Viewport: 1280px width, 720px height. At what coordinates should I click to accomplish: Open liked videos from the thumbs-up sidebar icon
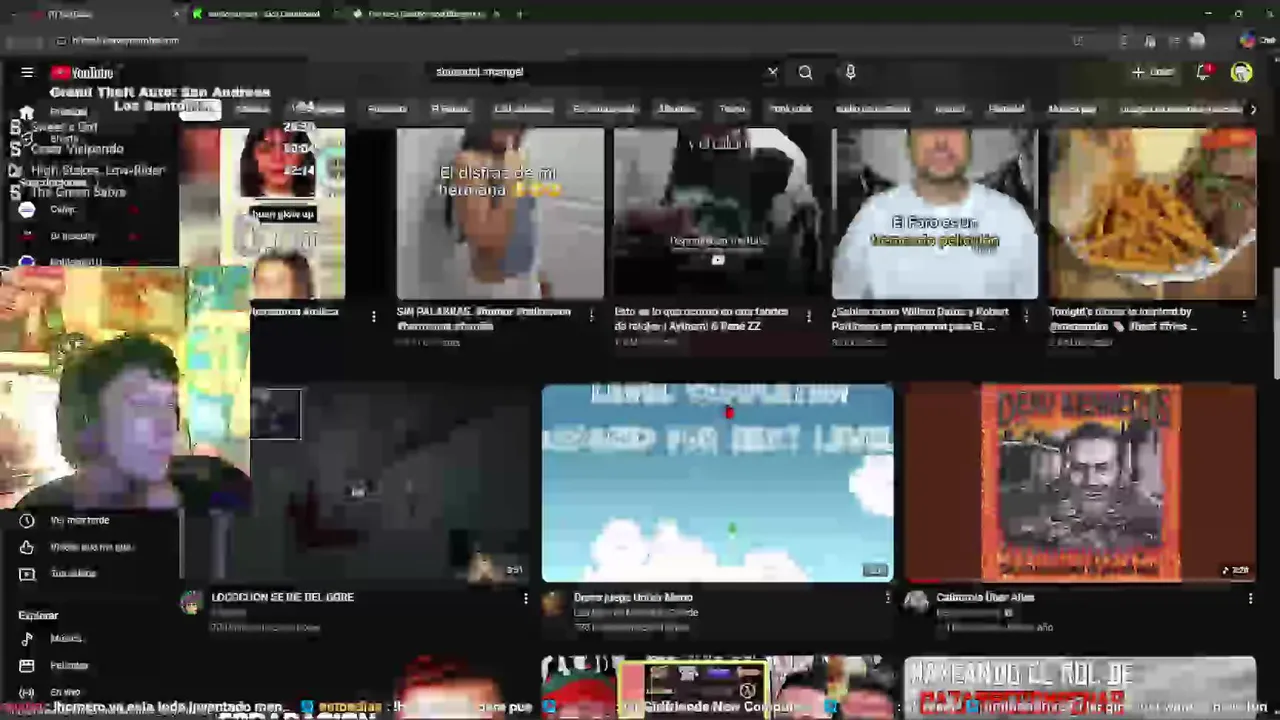[x=26, y=547]
